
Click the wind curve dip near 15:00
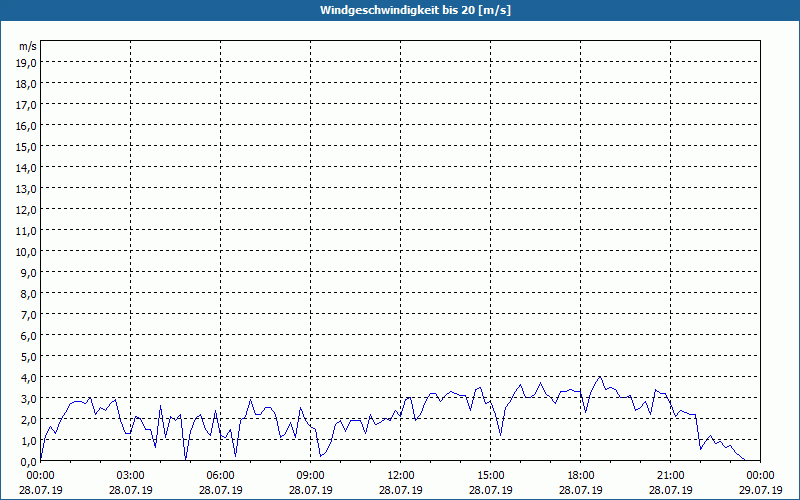click(x=501, y=435)
